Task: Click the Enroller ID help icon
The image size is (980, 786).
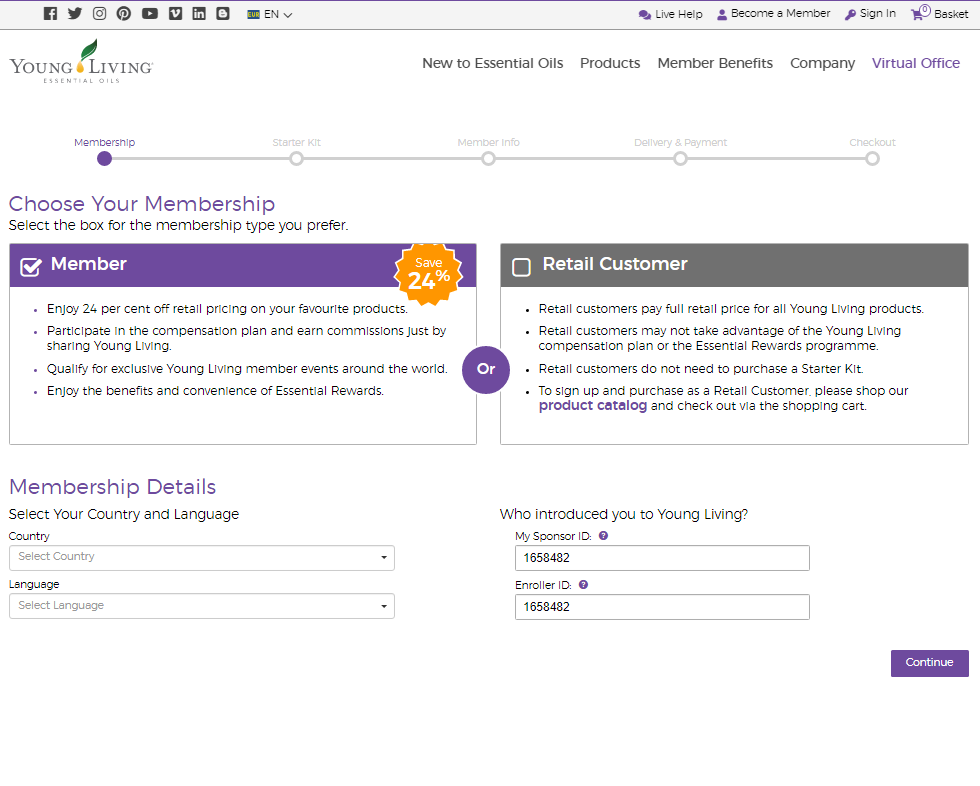Action: click(x=583, y=585)
